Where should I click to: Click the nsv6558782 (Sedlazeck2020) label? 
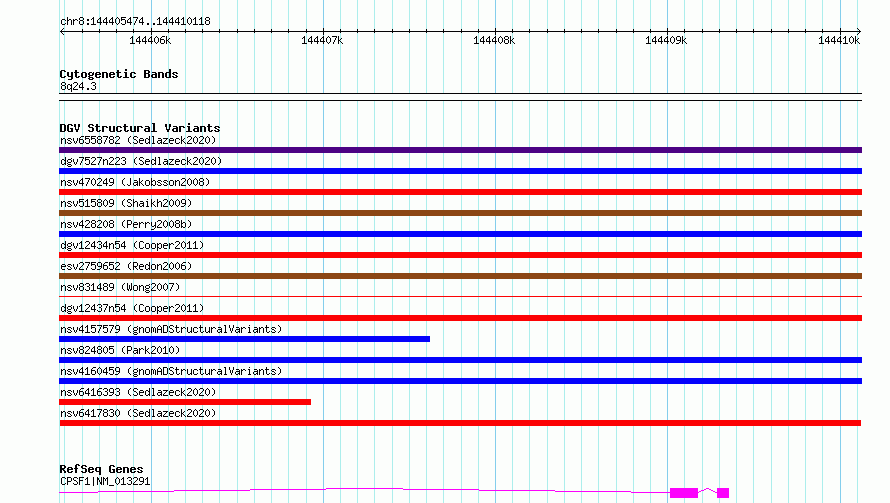click(x=138, y=140)
